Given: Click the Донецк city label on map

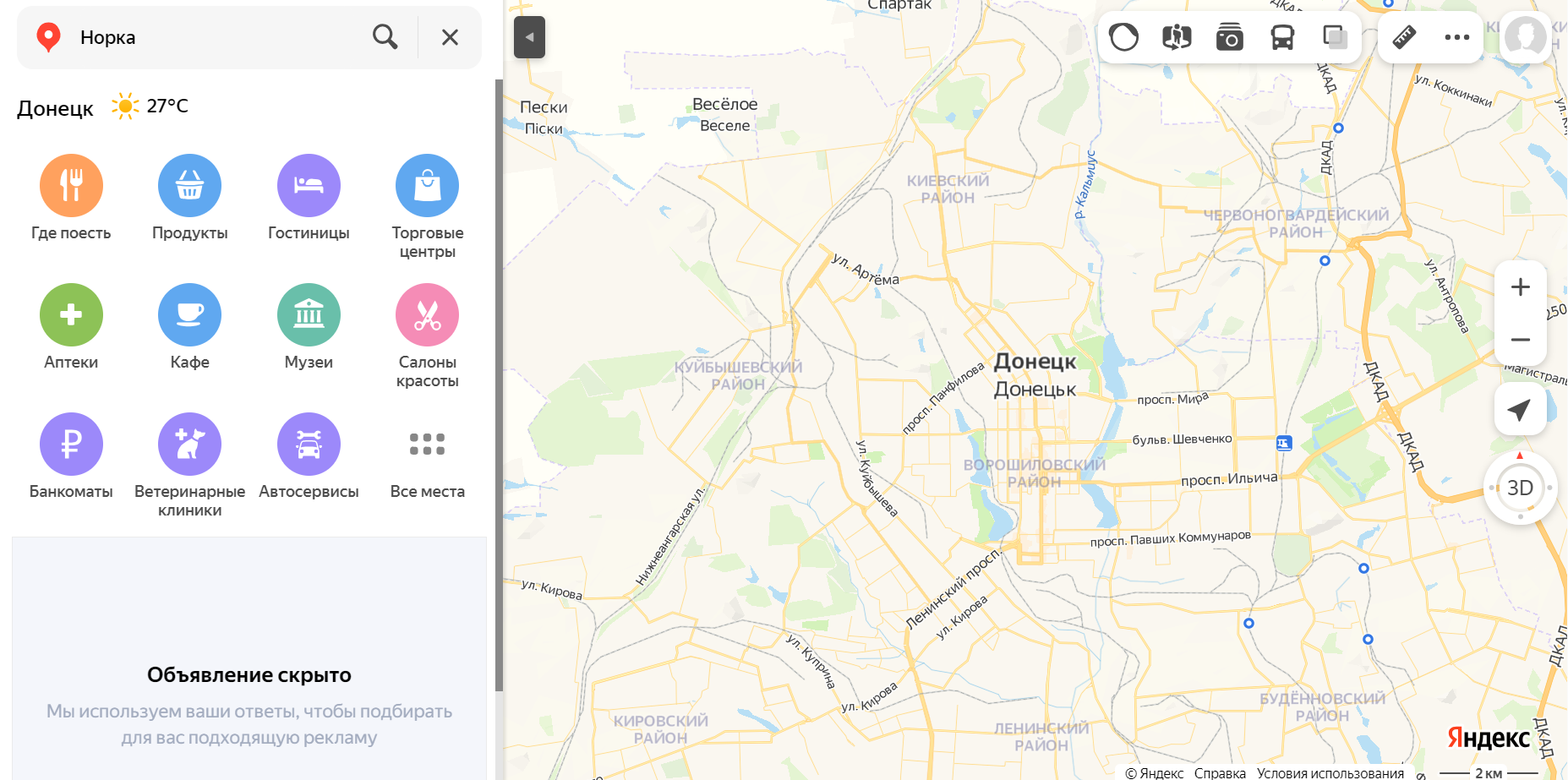Looking at the screenshot, I should tap(1035, 362).
